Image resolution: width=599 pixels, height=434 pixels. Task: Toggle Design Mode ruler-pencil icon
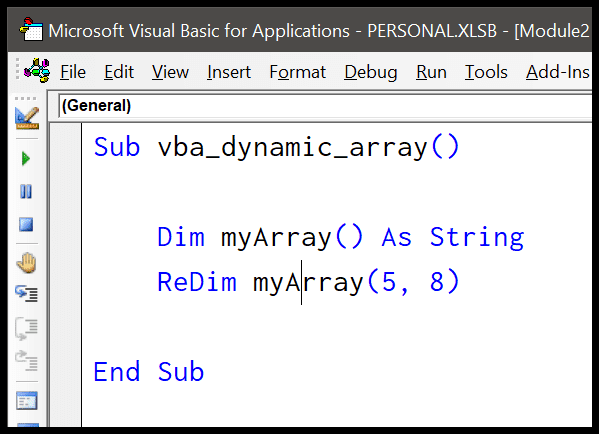tap(26, 118)
